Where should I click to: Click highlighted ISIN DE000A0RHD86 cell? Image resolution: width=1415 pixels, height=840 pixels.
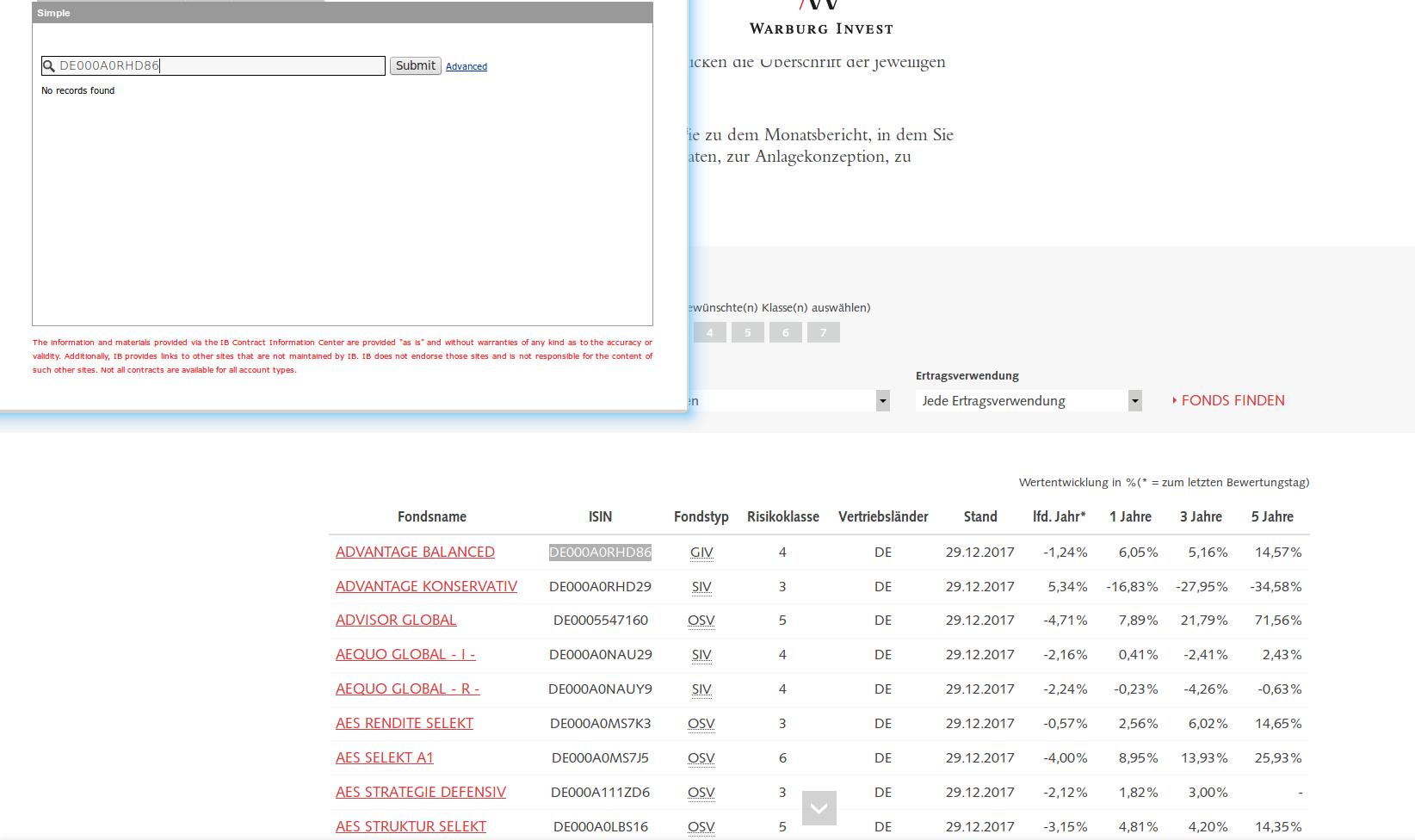[601, 552]
